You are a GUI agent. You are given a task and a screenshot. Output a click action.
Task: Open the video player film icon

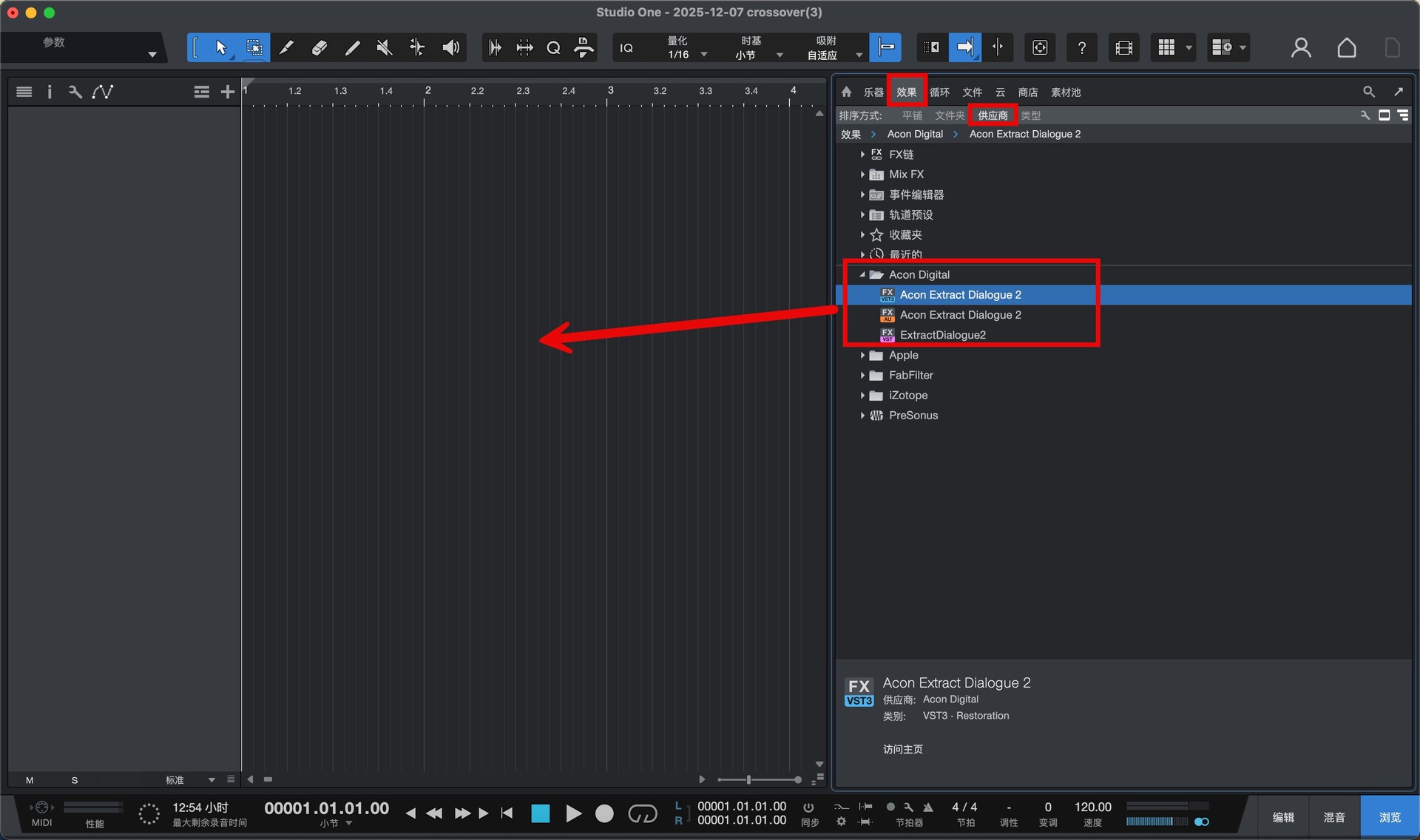pyautogui.click(x=1123, y=48)
